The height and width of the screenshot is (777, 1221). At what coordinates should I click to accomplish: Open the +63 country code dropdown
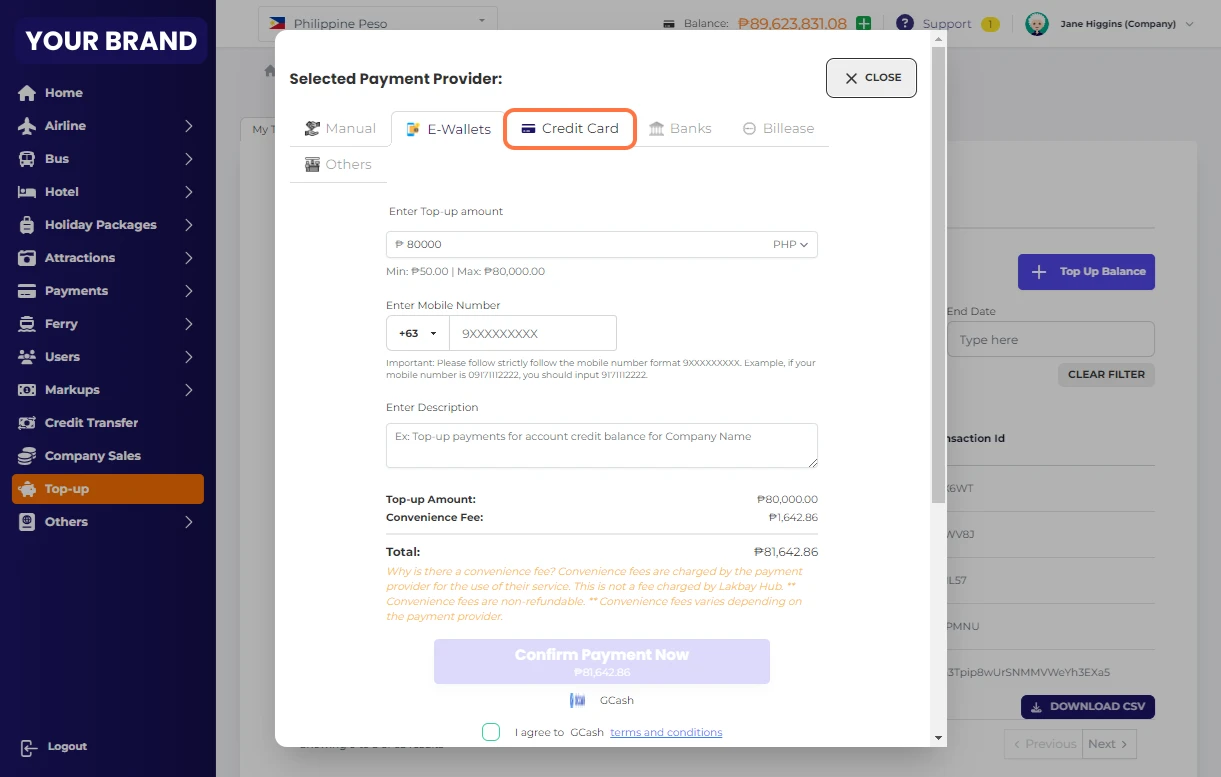[418, 333]
